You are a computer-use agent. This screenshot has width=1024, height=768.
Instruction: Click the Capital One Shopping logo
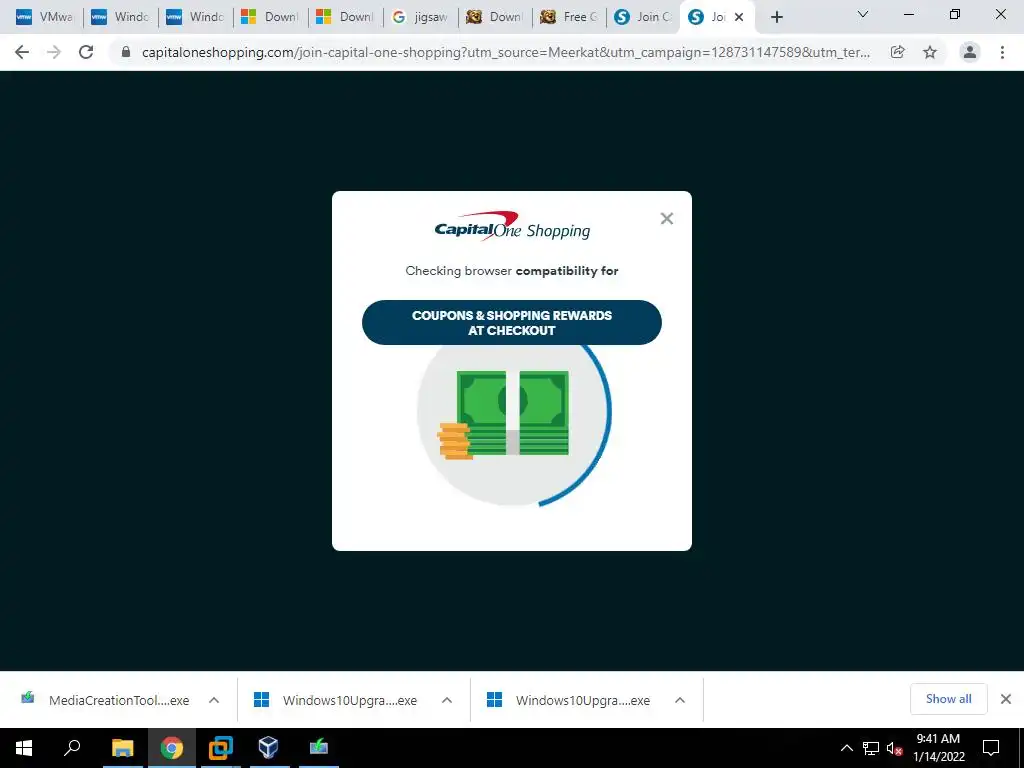(x=512, y=226)
